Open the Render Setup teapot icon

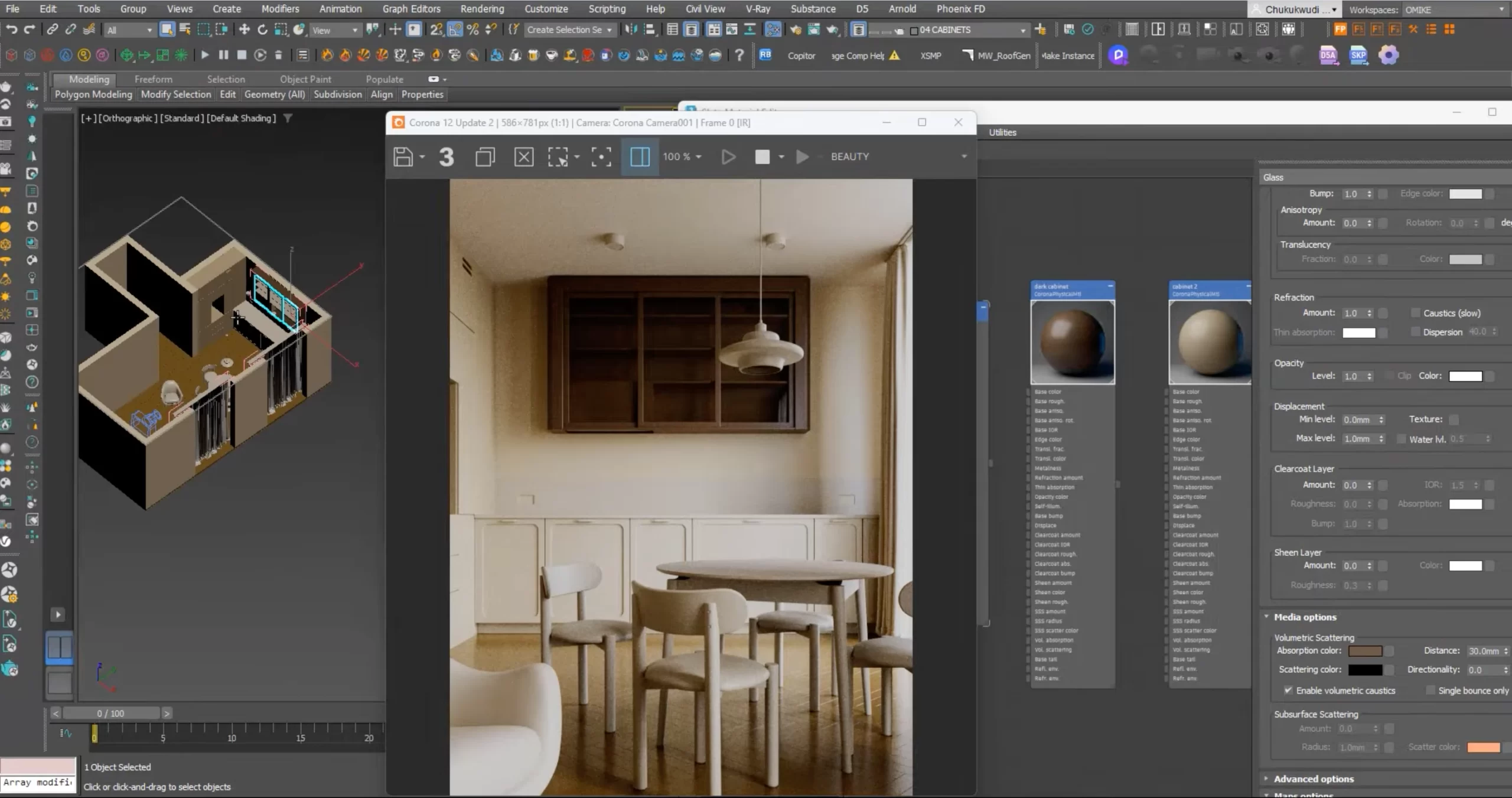click(795, 30)
